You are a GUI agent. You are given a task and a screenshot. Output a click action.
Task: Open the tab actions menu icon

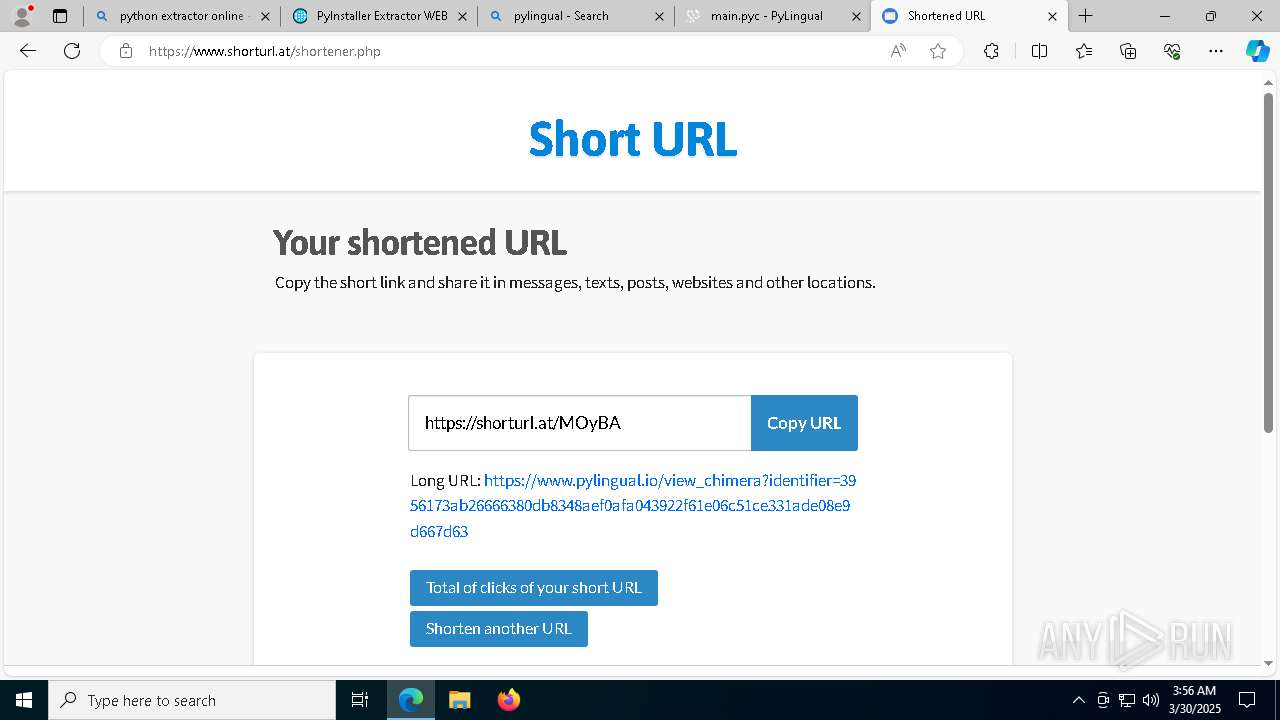pyautogui.click(x=60, y=16)
